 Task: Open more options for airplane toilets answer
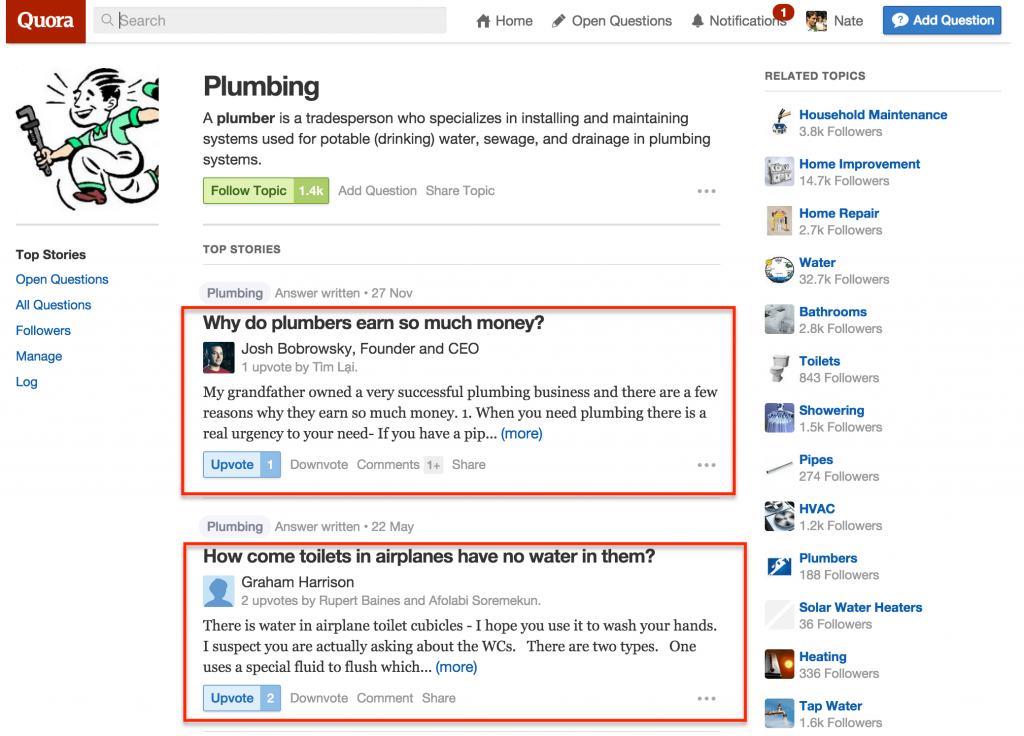pyautogui.click(x=707, y=699)
